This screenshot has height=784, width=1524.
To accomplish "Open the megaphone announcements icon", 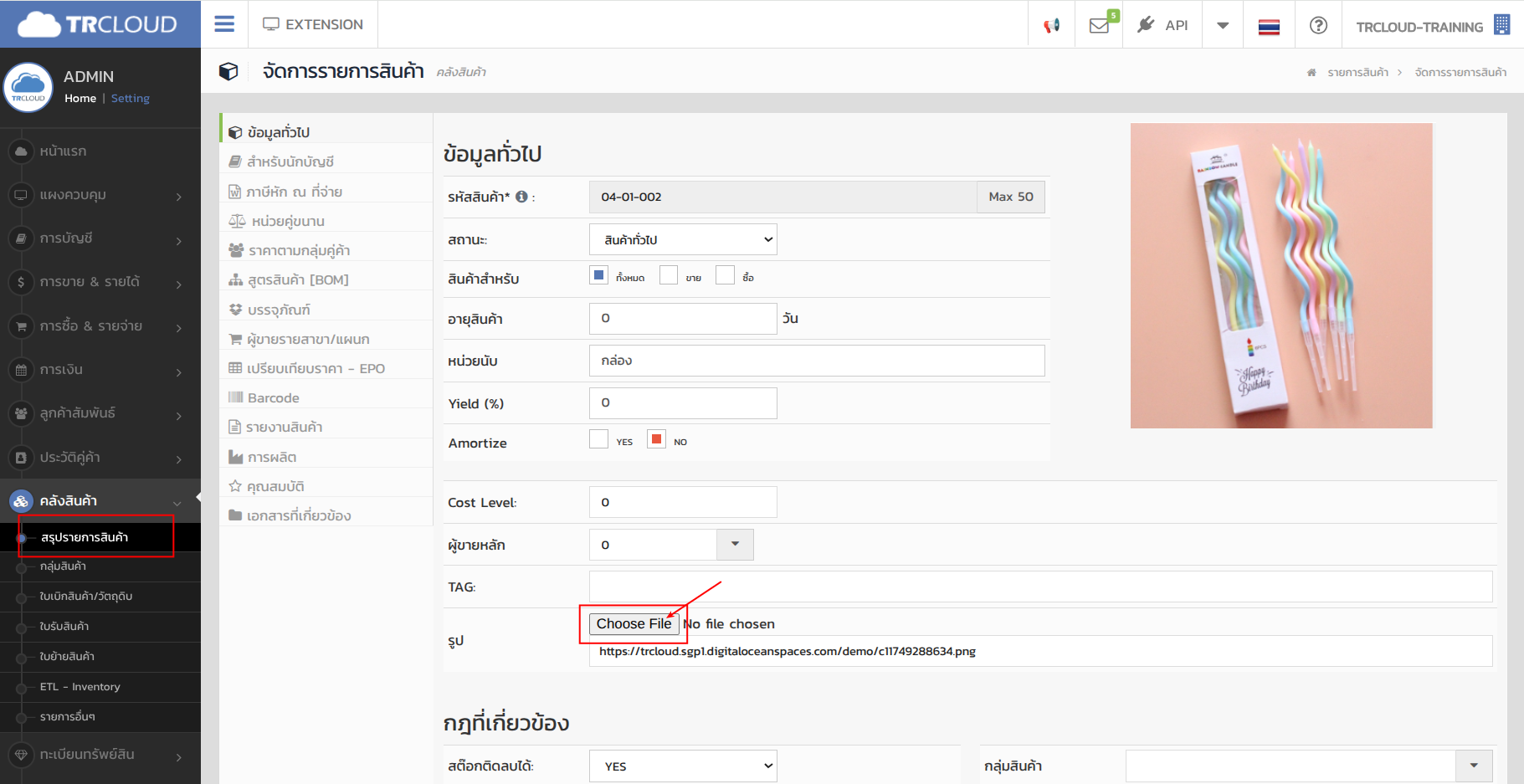I will [x=1051, y=25].
